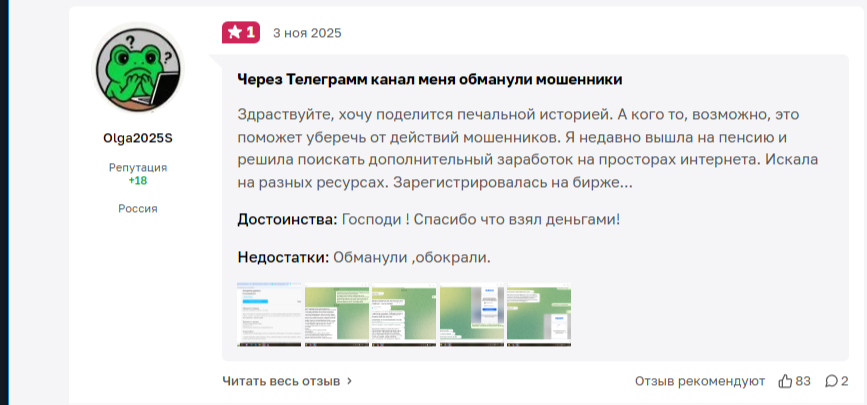Click 'Читать весь отзыв' link
This screenshot has width=867, height=405.
pos(281,381)
